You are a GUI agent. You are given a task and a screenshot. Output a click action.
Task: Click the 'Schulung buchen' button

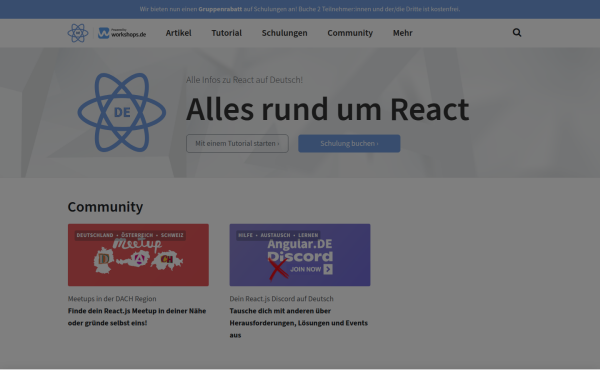[349, 143]
